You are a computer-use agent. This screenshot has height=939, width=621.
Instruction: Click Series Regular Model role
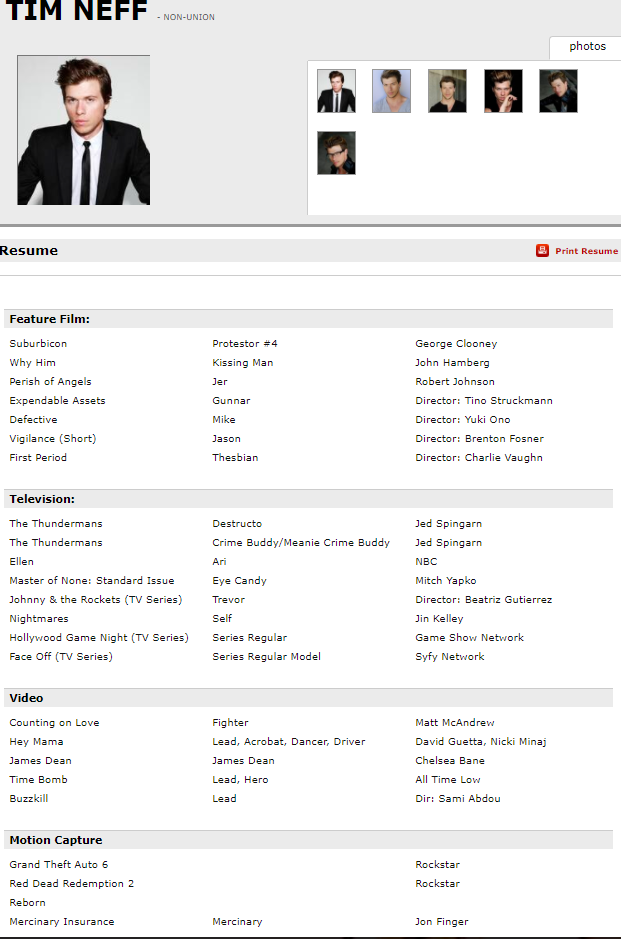pyautogui.click(x=266, y=656)
